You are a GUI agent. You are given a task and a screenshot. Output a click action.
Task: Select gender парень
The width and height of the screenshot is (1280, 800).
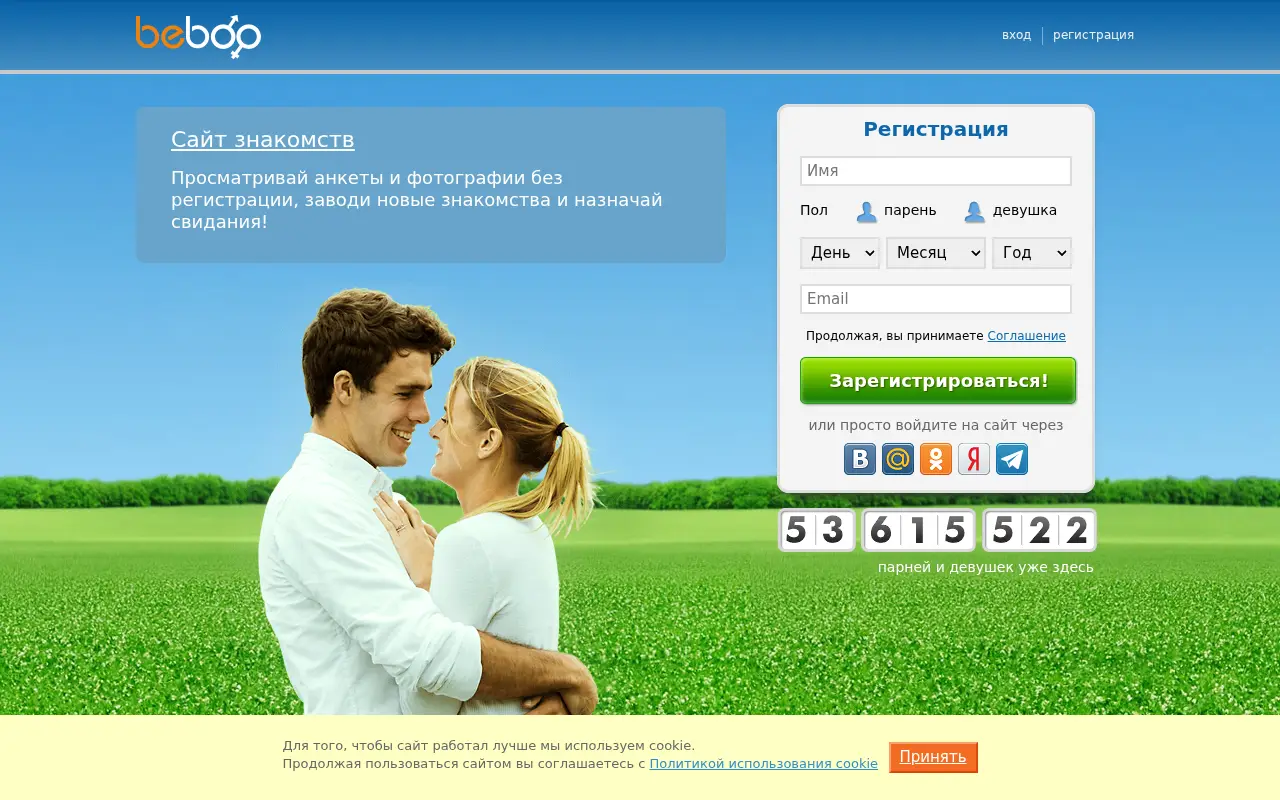pyautogui.click(x=896, y=211)
